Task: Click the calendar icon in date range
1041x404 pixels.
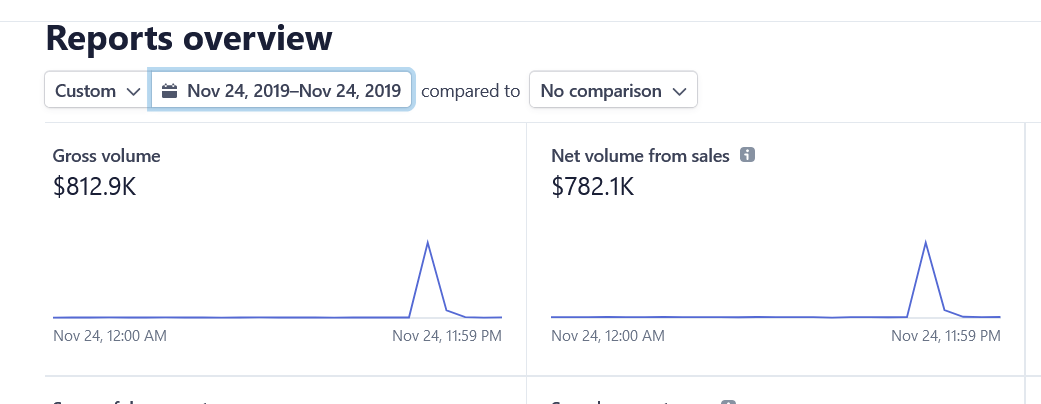Action: (x=169, y=91)
